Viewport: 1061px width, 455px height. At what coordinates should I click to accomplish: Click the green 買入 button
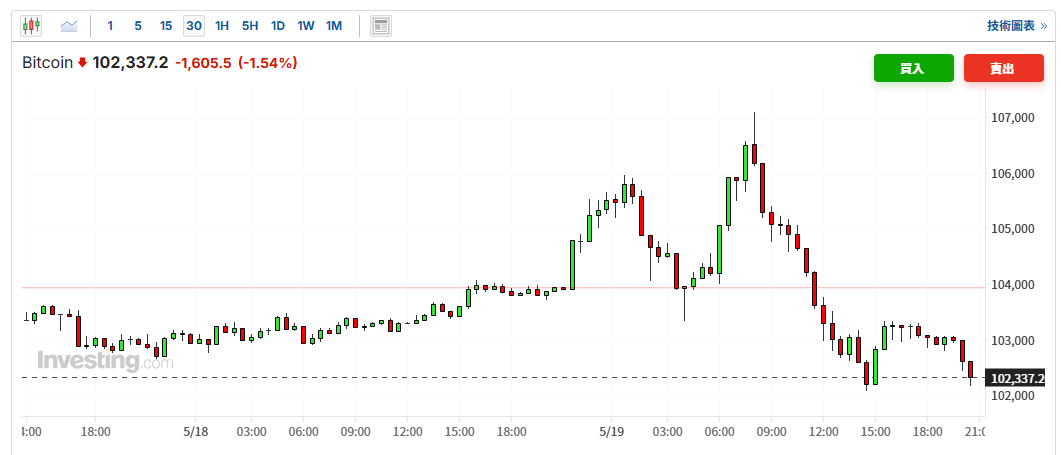pyautogui.click(x=913, y=68)
